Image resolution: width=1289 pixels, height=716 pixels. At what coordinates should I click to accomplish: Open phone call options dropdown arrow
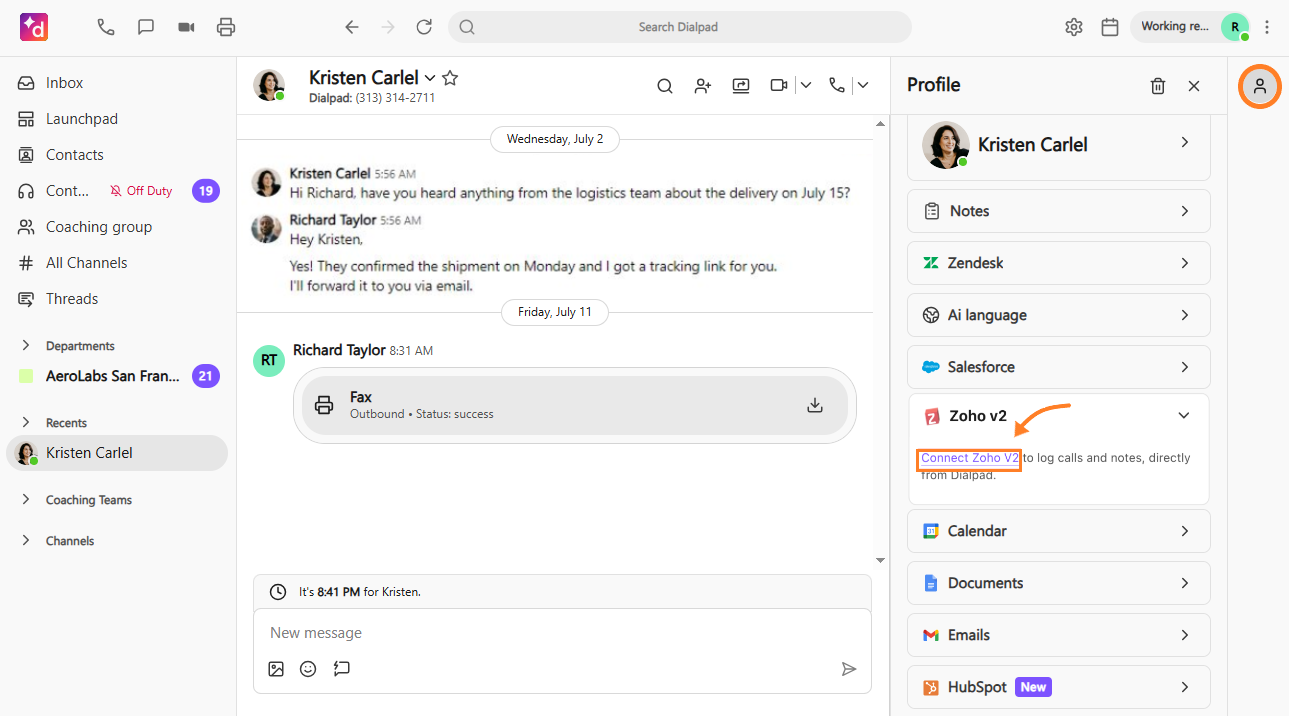(x=863, y=86)
